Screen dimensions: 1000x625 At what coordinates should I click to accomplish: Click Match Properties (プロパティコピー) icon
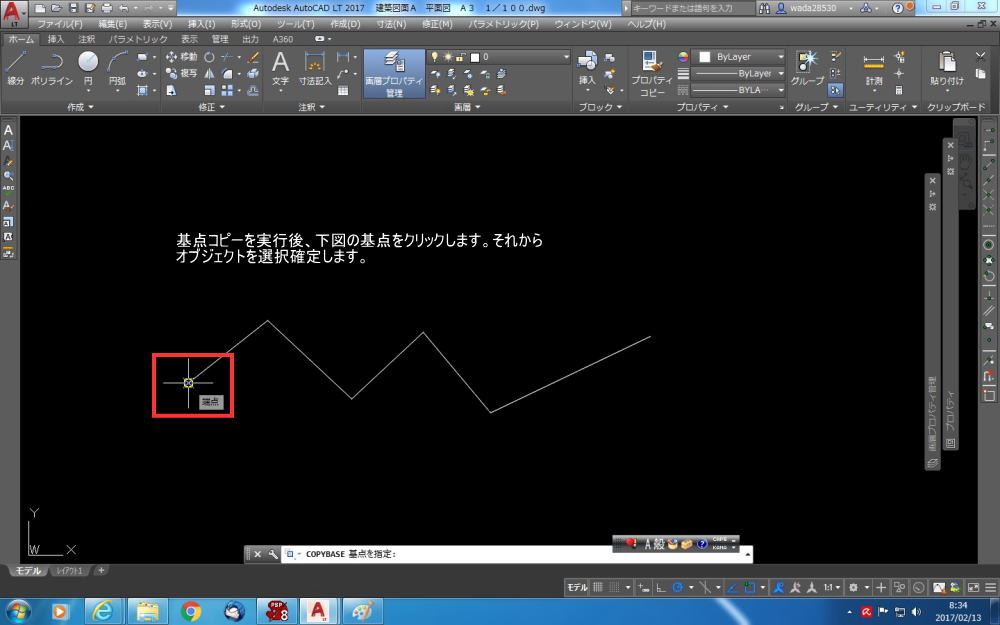[652, 74]
